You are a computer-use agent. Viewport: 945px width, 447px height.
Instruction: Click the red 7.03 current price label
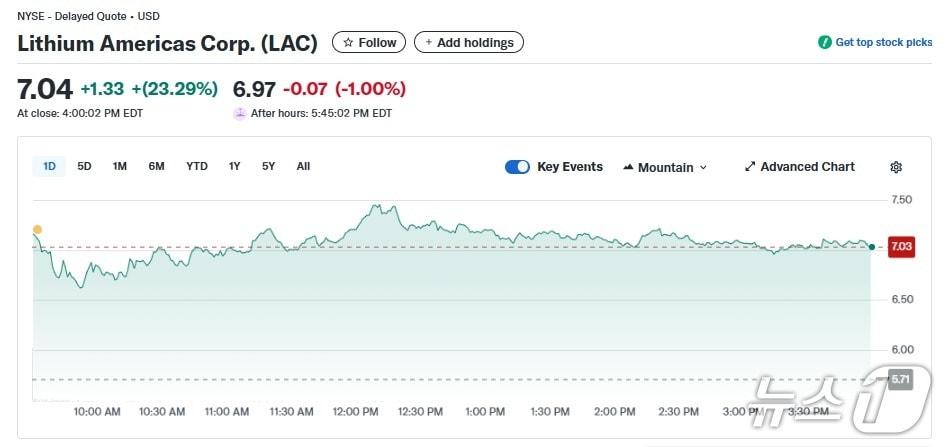899,247
